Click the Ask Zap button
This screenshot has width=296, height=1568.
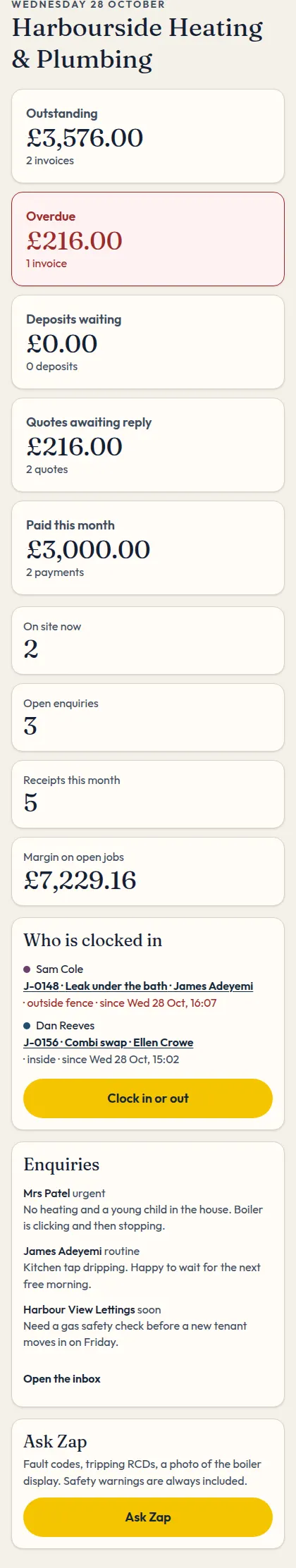pos(148,1517)
